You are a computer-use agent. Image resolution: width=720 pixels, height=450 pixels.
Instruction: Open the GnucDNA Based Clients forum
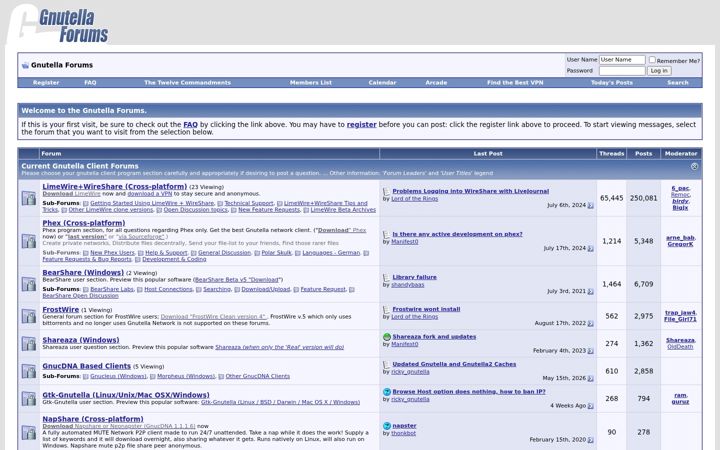87,366
